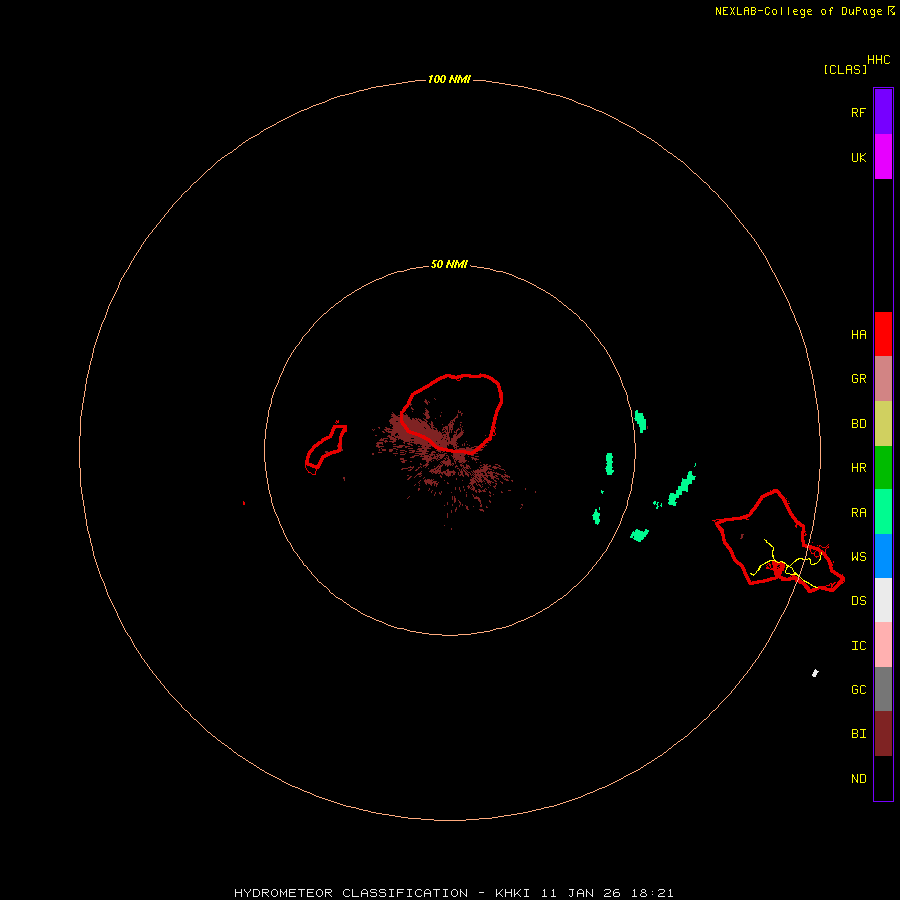Click the light pink IC legend swatch
The image size is (900, 900).
coord(883,645)
